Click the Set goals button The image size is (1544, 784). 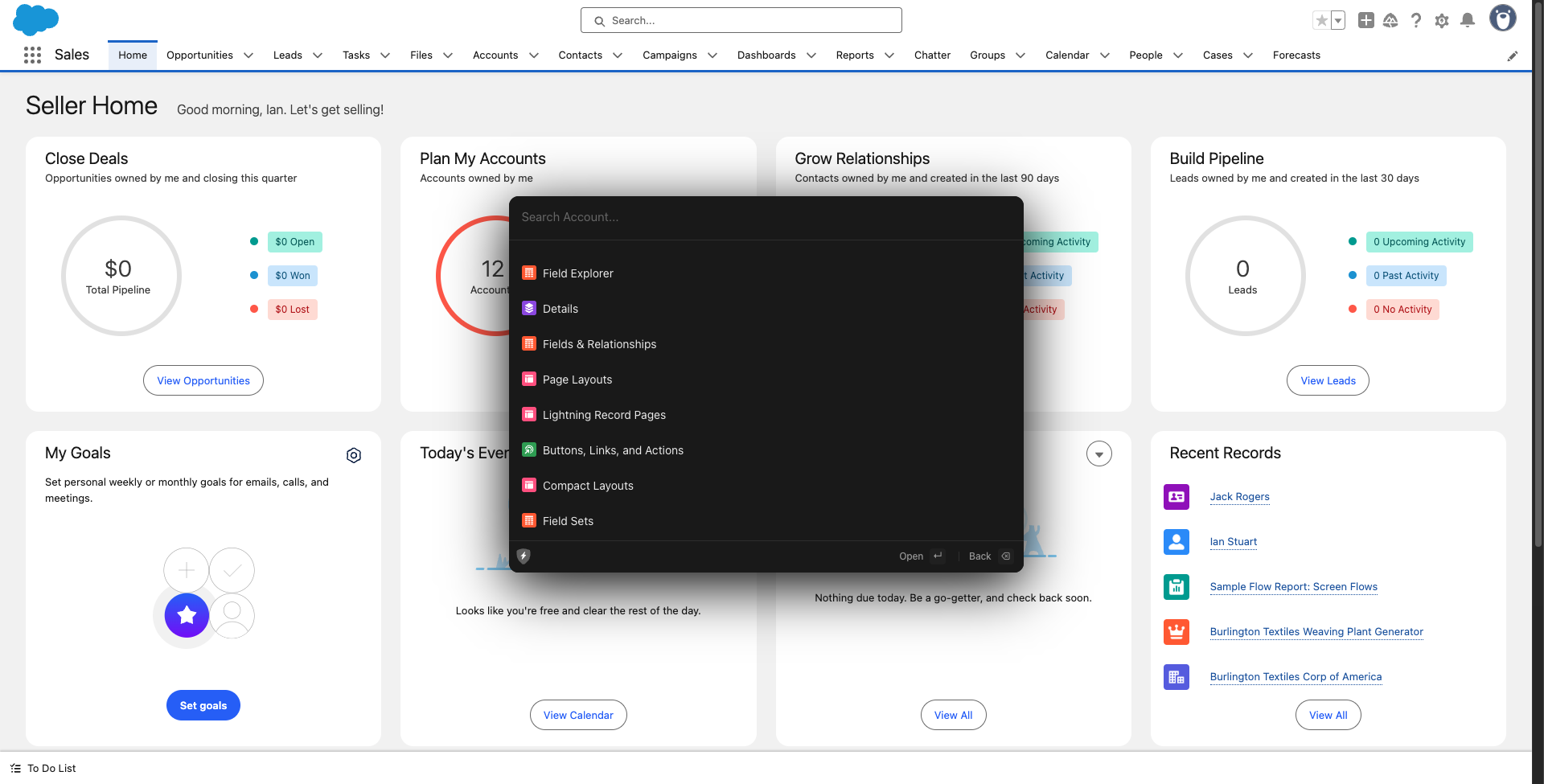[203, 705]
